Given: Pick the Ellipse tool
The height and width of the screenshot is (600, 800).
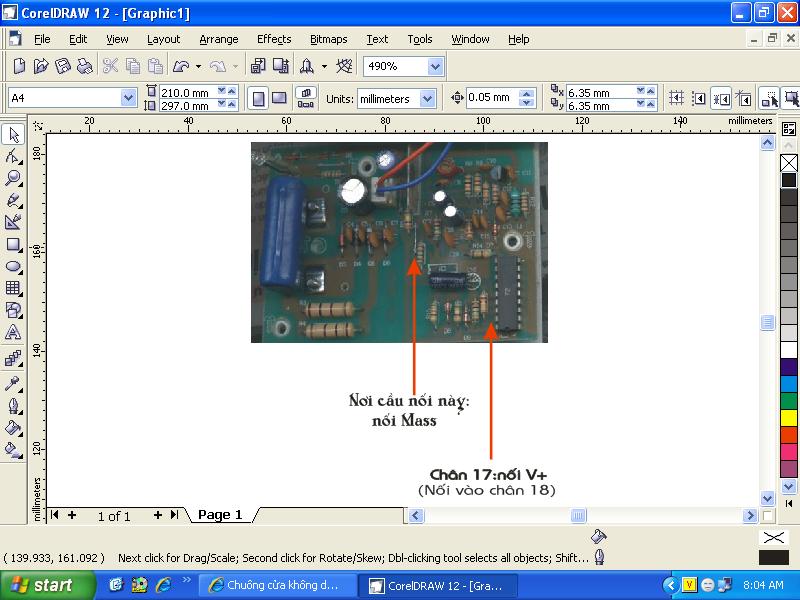Looking at the screenshot, I should tap(13, 266).
